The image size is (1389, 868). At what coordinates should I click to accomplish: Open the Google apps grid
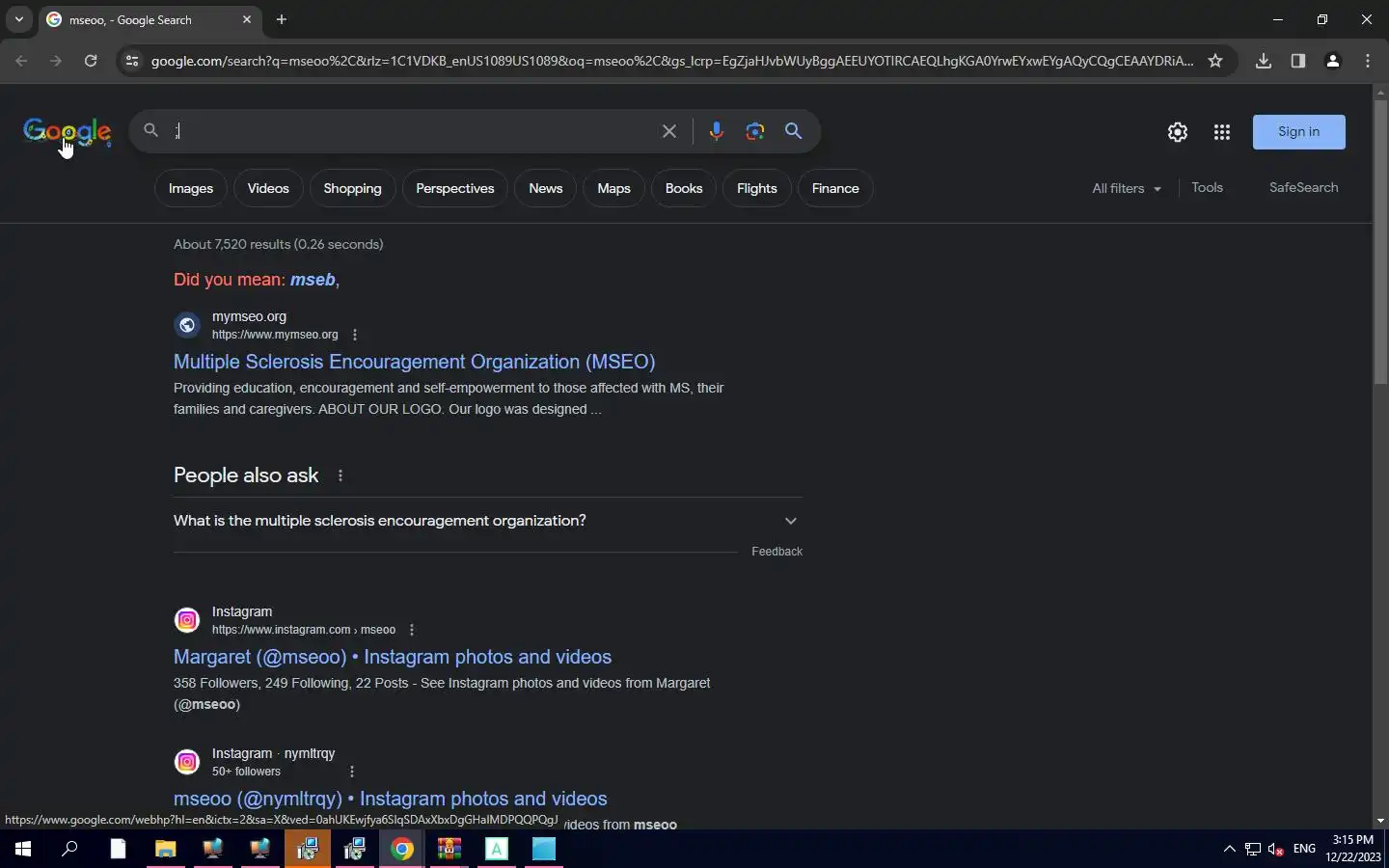pos(1221,132)
